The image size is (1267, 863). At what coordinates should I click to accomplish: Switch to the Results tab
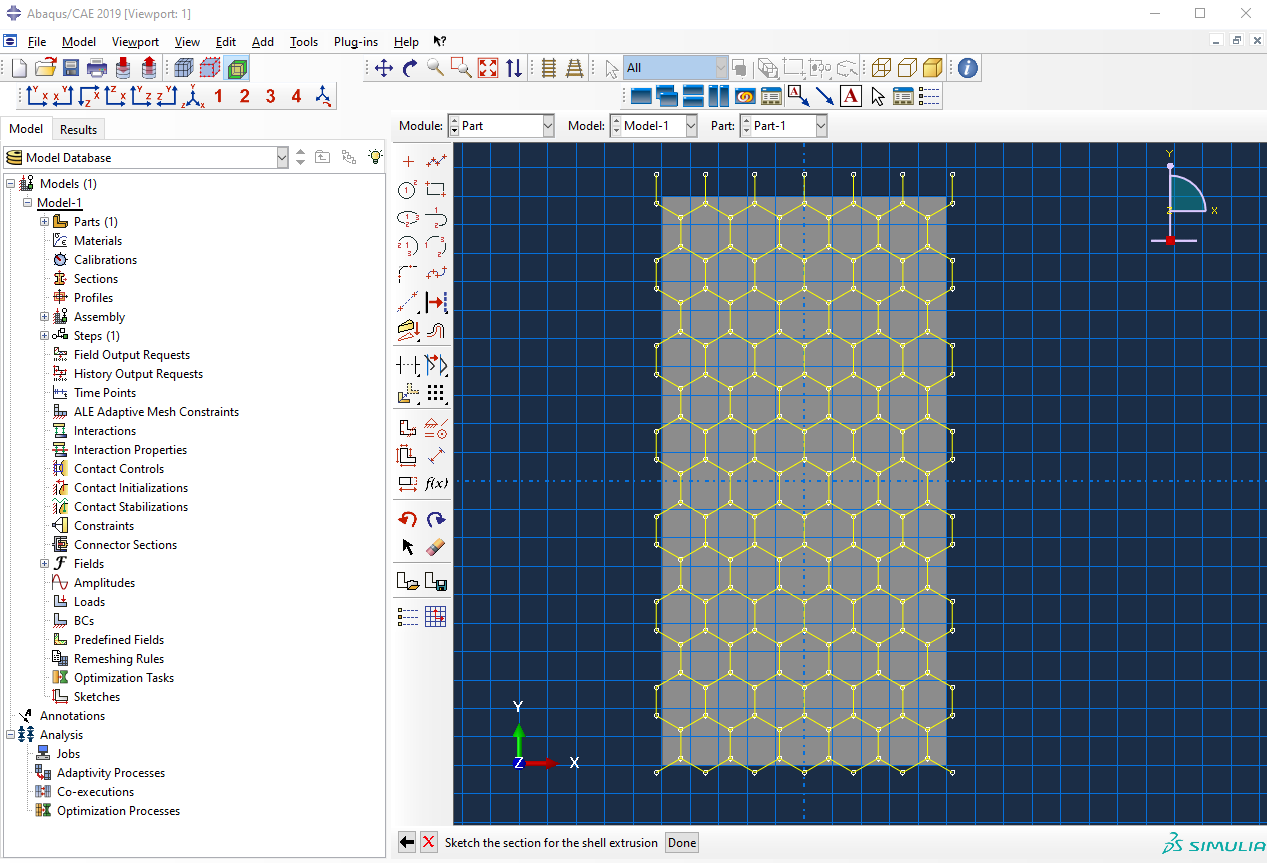pyautogui.click(x=78, y=129)
